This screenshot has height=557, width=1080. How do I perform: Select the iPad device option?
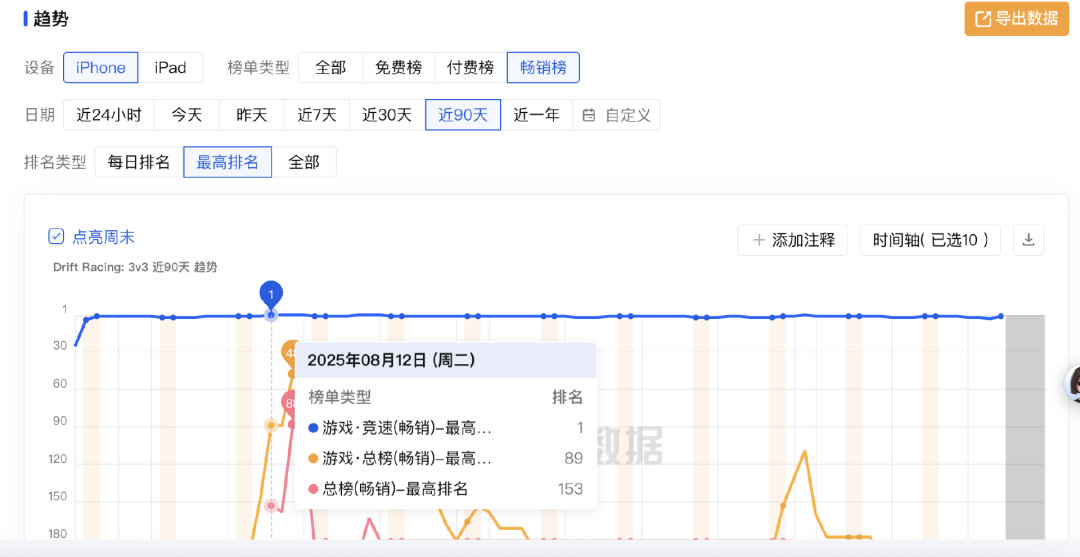170,67
